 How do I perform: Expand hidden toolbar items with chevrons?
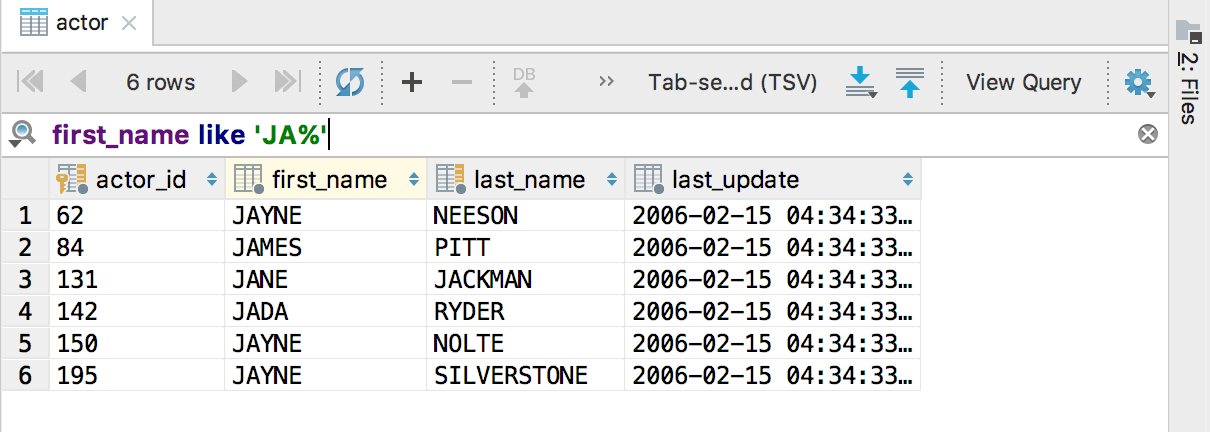(606, 82)
